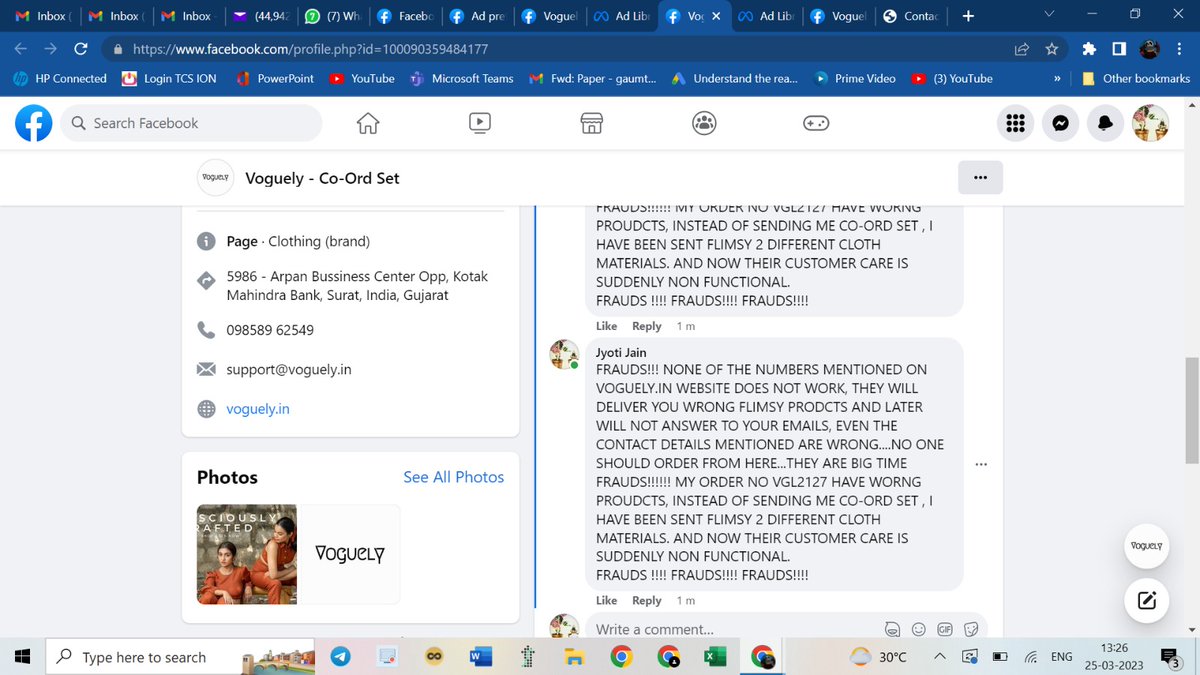Viewport: 1200px width, 675px height.
Task: Open a new browser tab
Action: tap(967, 16)
